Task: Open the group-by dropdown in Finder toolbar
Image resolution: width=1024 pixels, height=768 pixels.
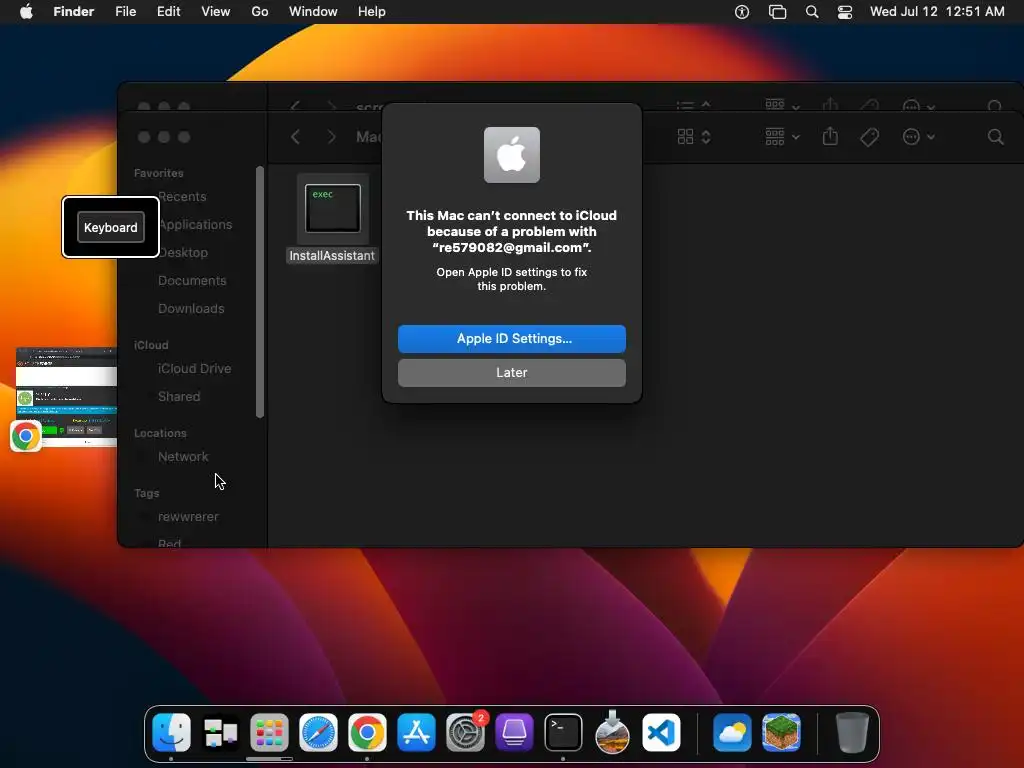Action: [782, 136]
